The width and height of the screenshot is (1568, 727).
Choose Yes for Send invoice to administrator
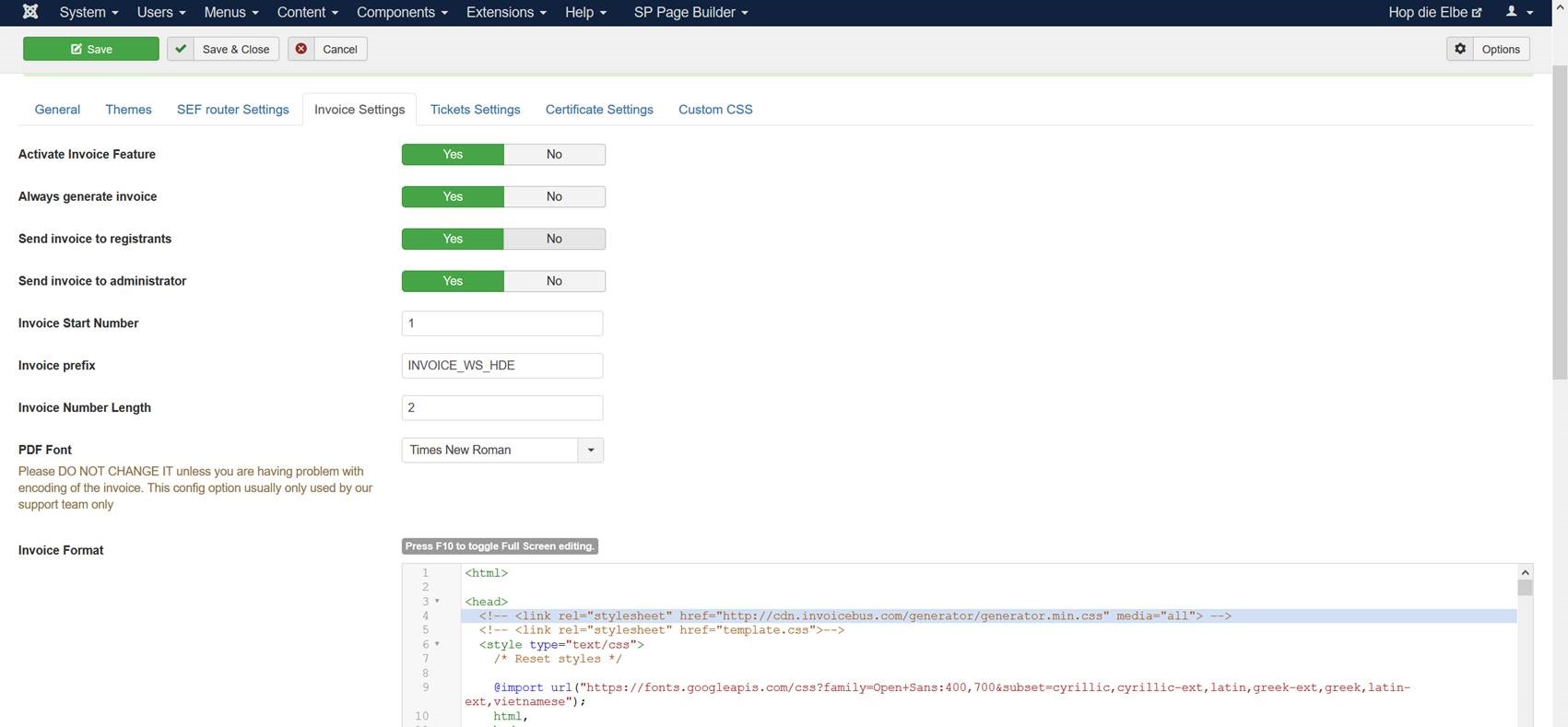[x=453, y=281]
